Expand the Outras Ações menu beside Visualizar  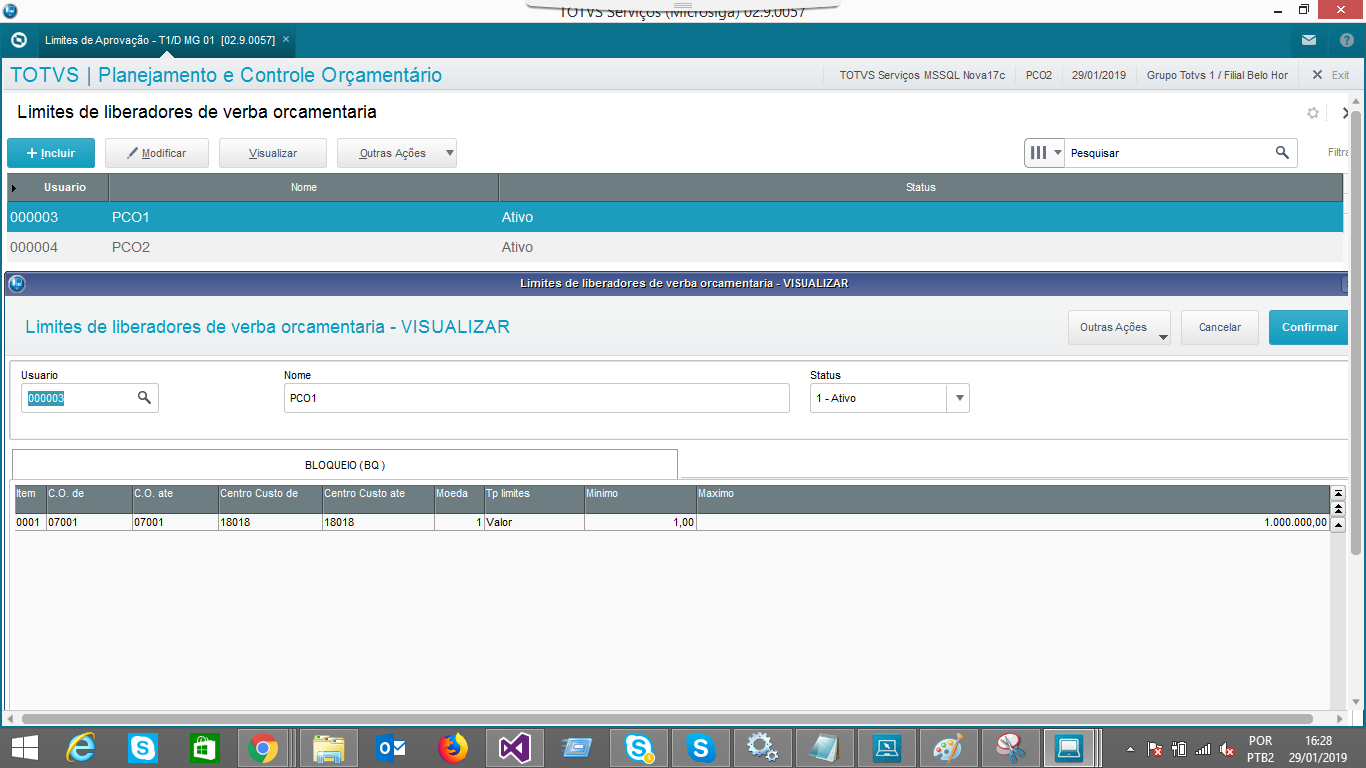(397, 153)
